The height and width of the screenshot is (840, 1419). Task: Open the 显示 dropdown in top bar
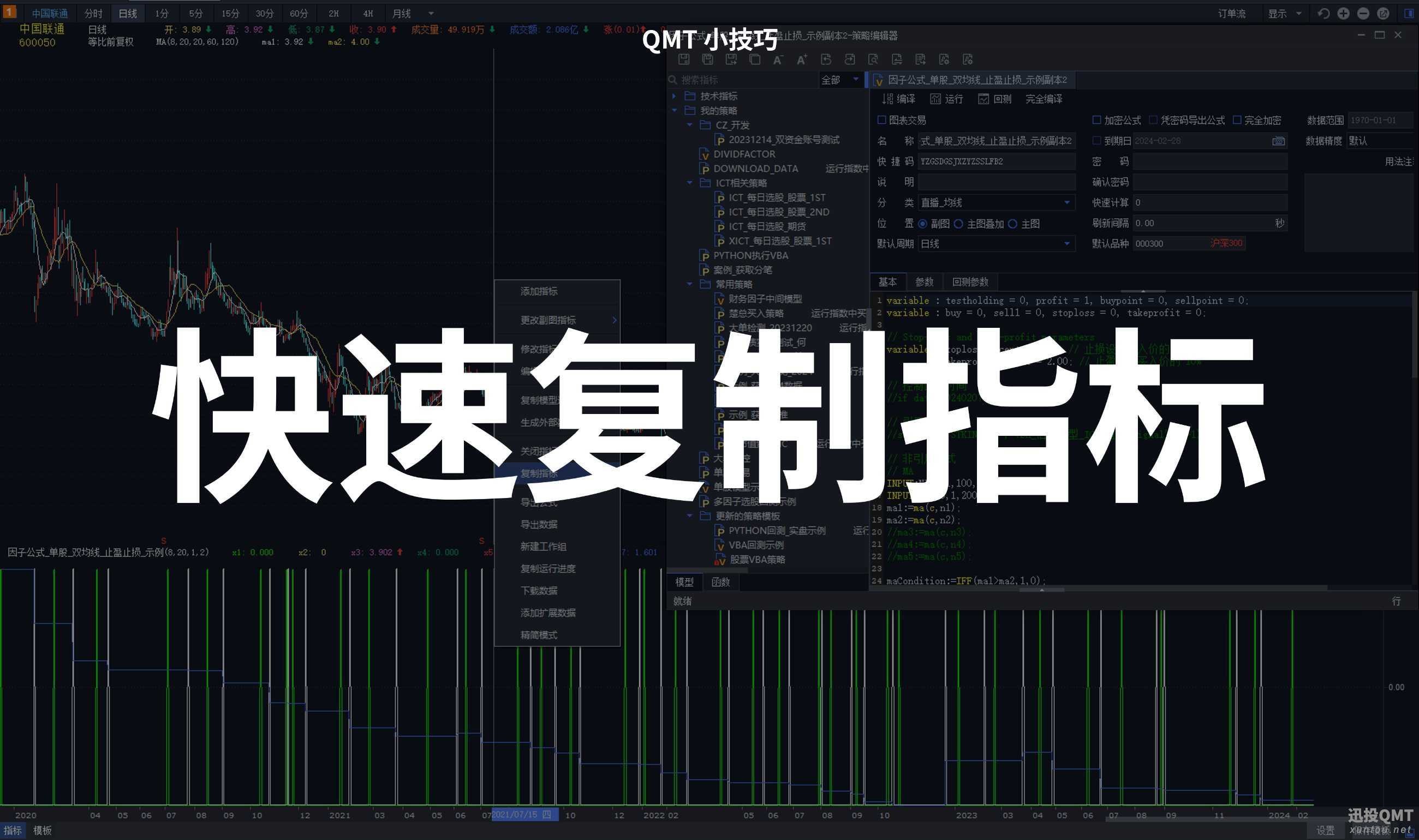1284,13
